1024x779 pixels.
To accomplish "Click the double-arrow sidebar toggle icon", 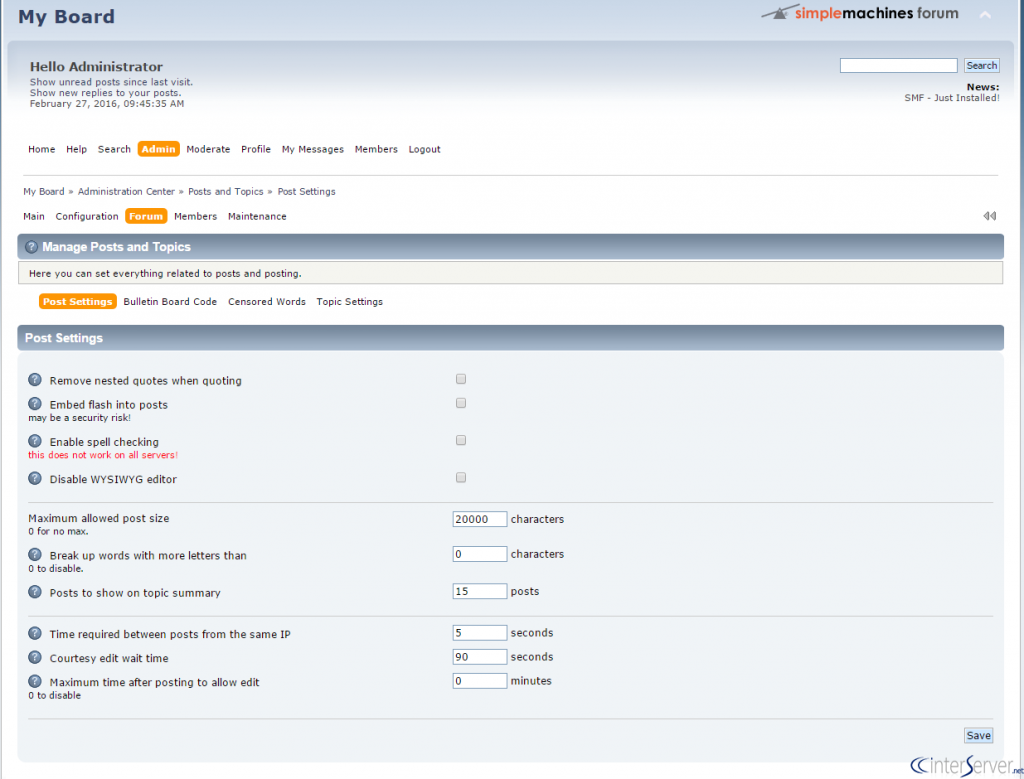I will click(x=989, y=216).
